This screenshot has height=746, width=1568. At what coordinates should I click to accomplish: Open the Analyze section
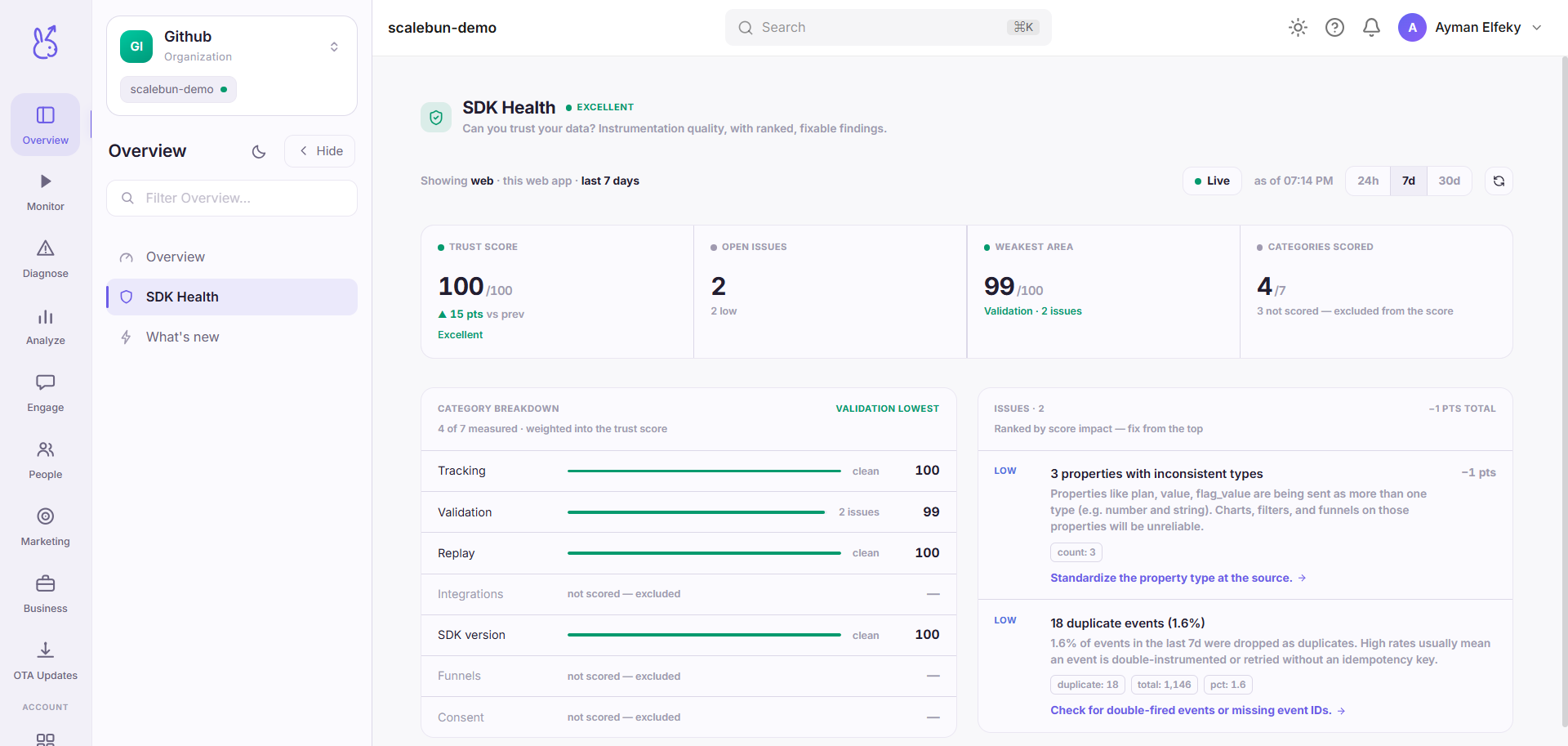46,326
